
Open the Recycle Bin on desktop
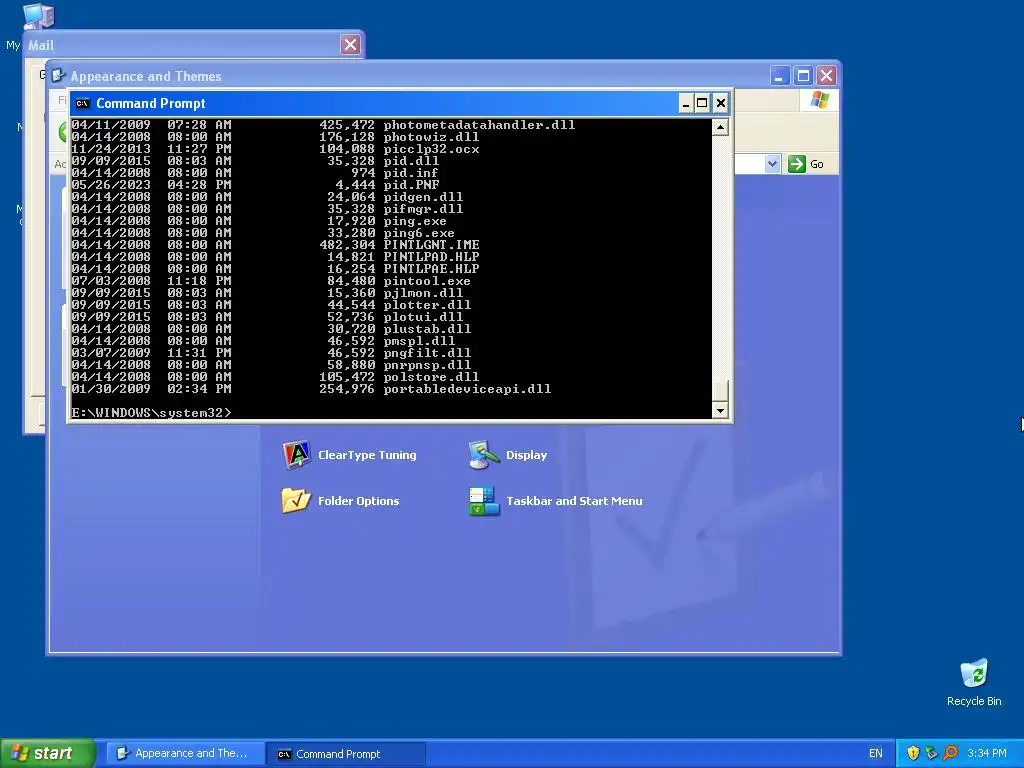[x=974, y=673]
